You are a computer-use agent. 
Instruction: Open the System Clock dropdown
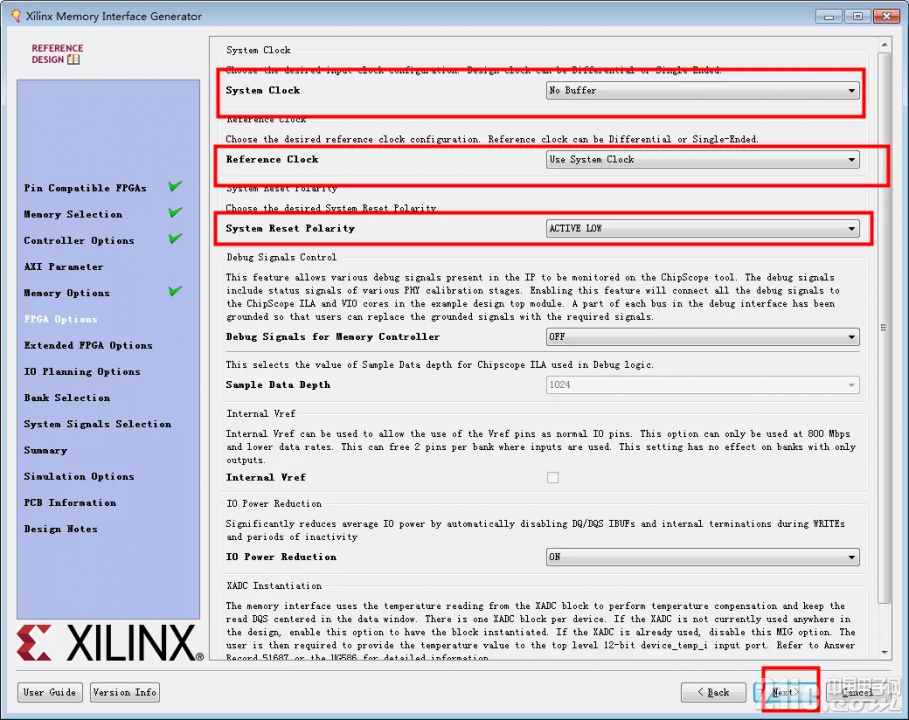[x=702, y=90]
